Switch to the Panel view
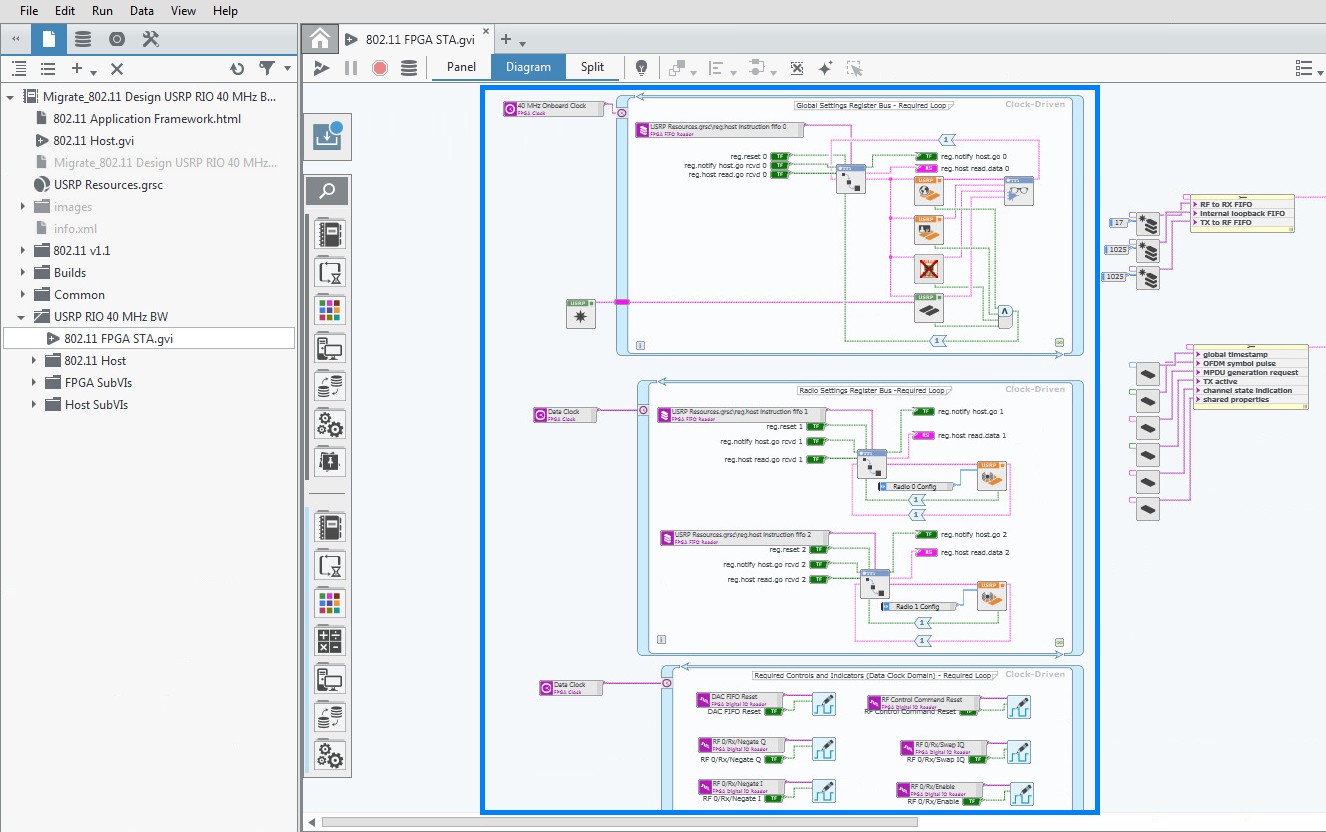1326x832 pixels. point(461,67)
